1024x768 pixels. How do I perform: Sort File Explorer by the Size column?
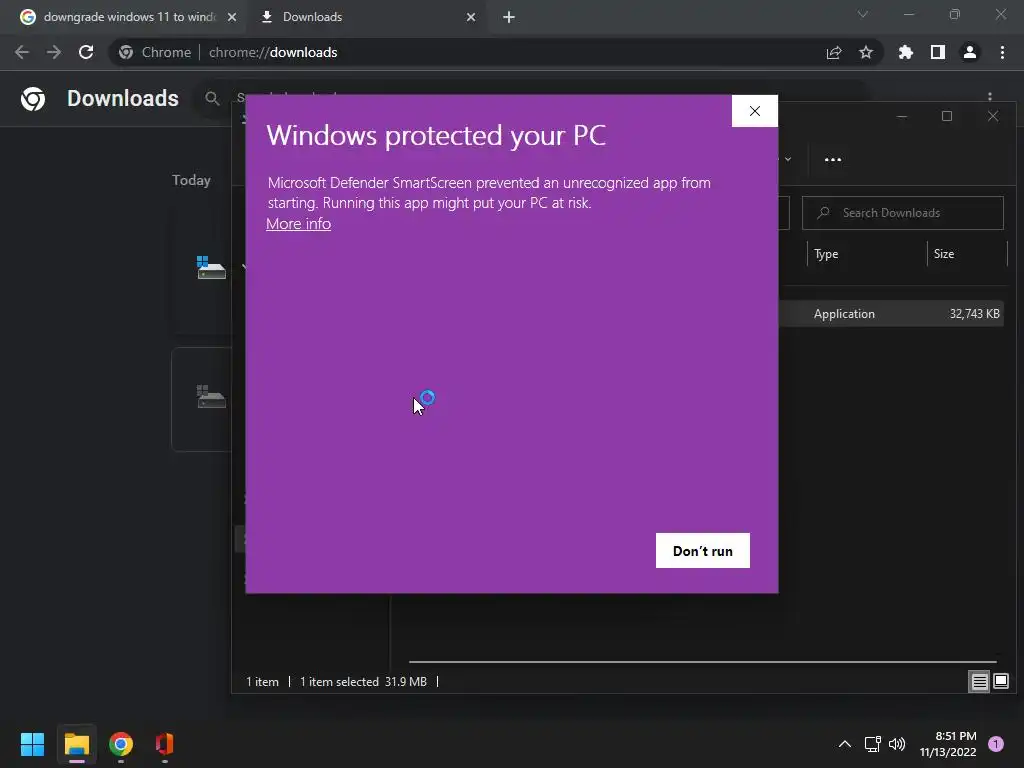tap(944, 254)
